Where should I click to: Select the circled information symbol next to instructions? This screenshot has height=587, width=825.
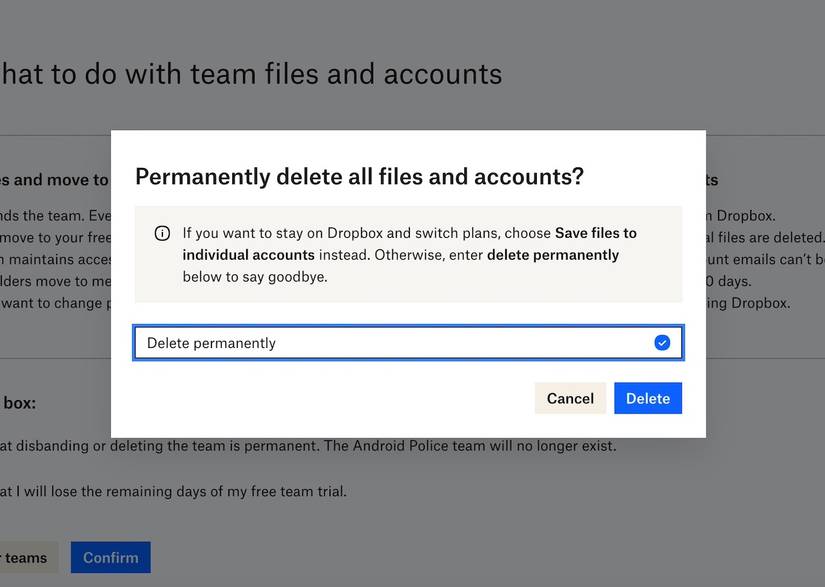[x=161, y=232]
